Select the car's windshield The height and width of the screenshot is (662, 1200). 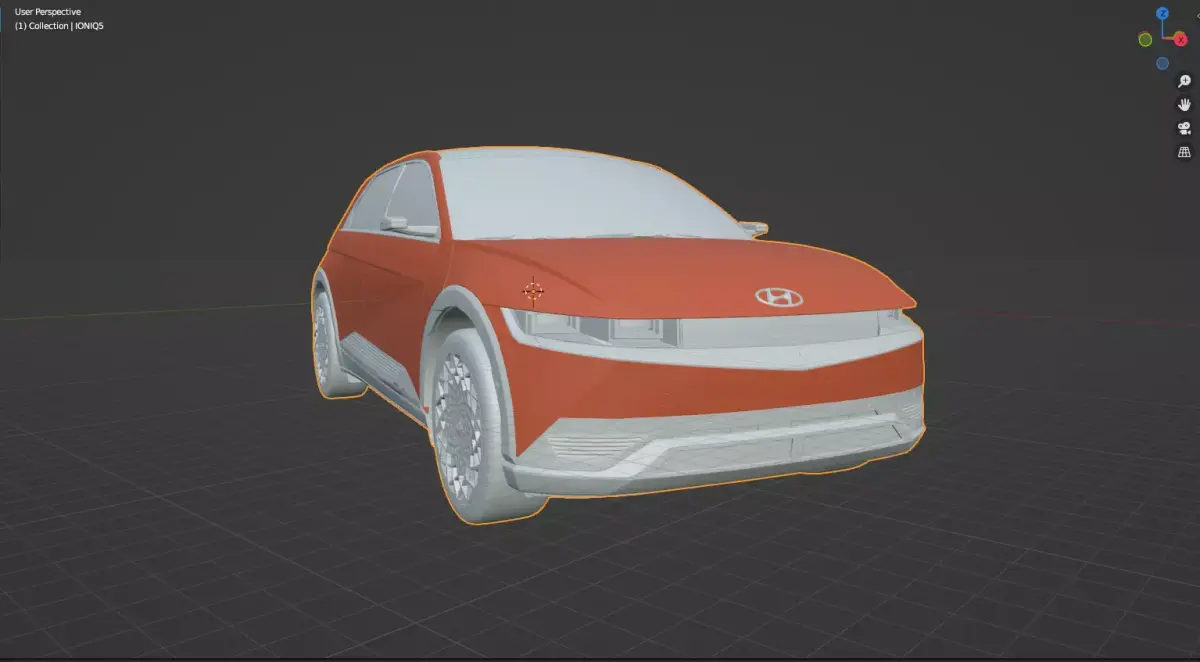point(590,195)
